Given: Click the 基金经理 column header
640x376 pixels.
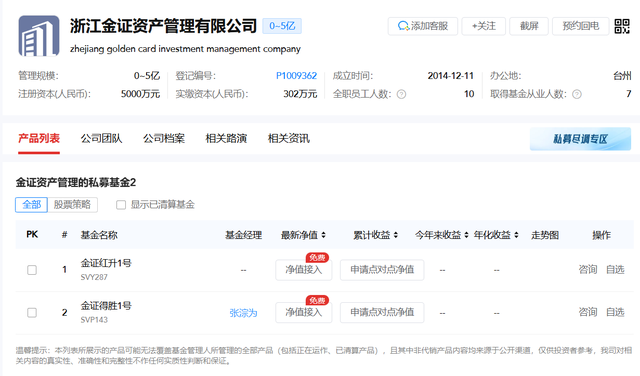Looking at the screenshot, I should click(243, 235).
